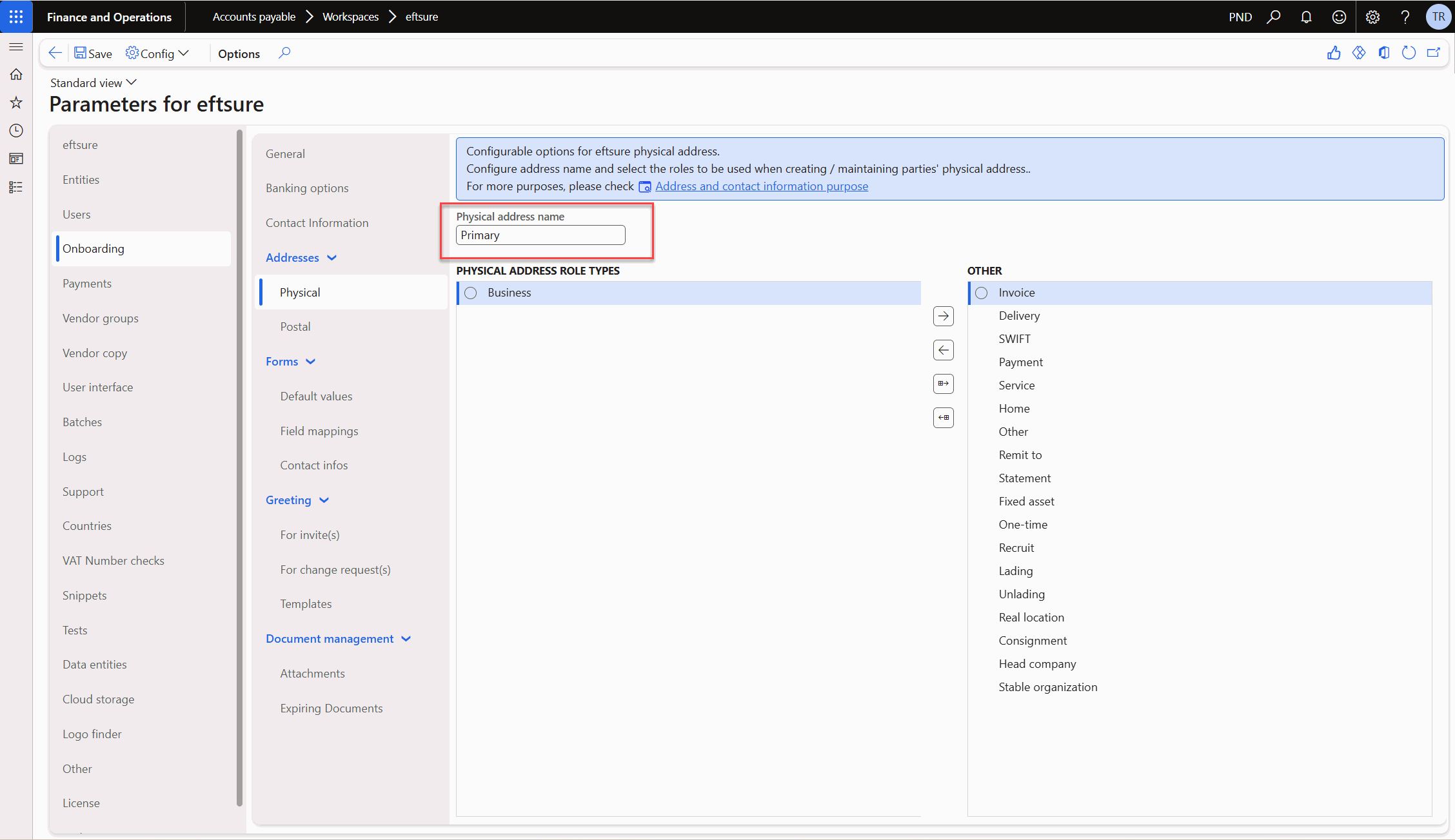
Task: Open the Payments section
Action: pyautogui.click(x=87, y=284)
